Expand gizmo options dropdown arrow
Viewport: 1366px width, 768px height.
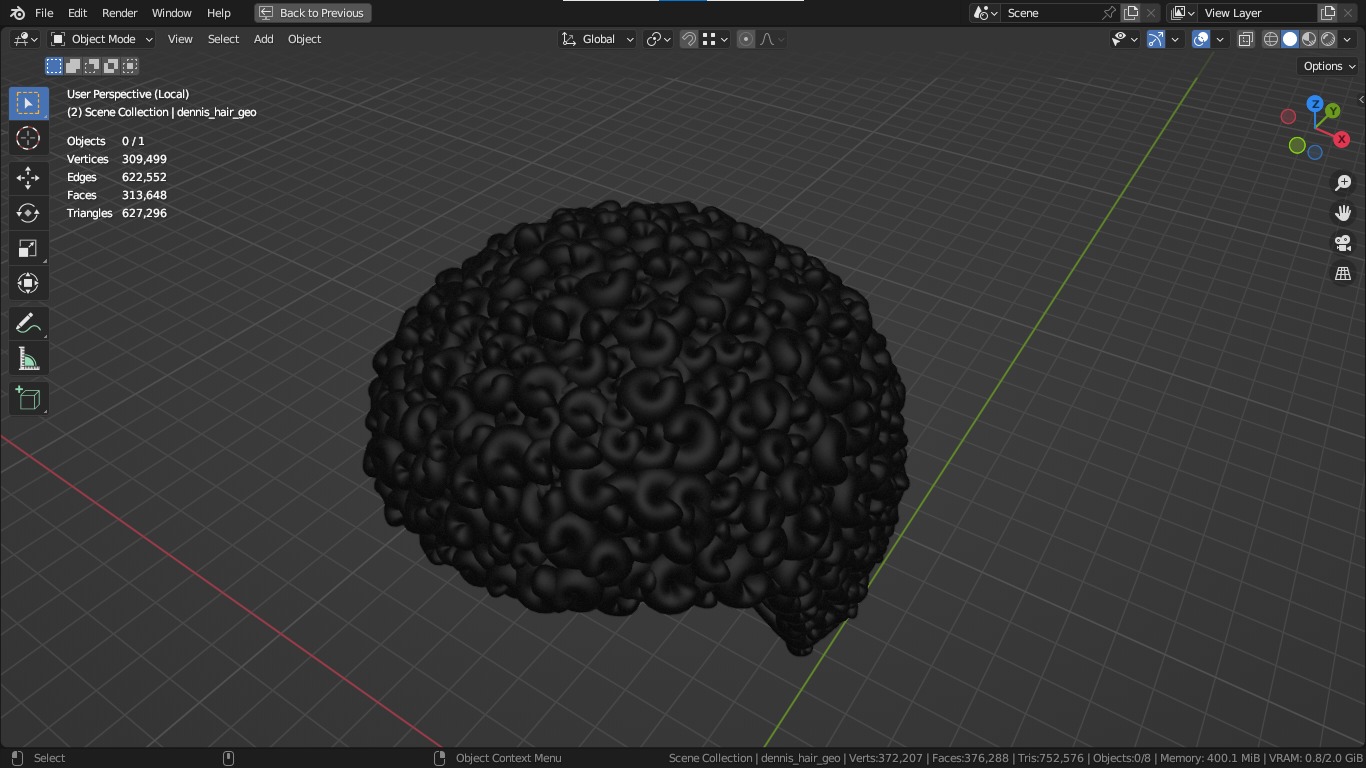[x=1175, y=39]
